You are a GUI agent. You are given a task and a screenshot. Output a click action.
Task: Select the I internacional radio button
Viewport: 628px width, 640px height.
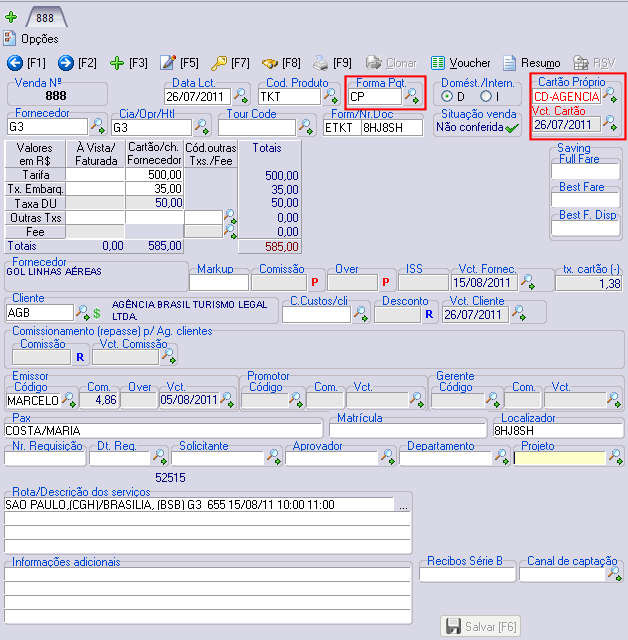click(x=486, y=96)
